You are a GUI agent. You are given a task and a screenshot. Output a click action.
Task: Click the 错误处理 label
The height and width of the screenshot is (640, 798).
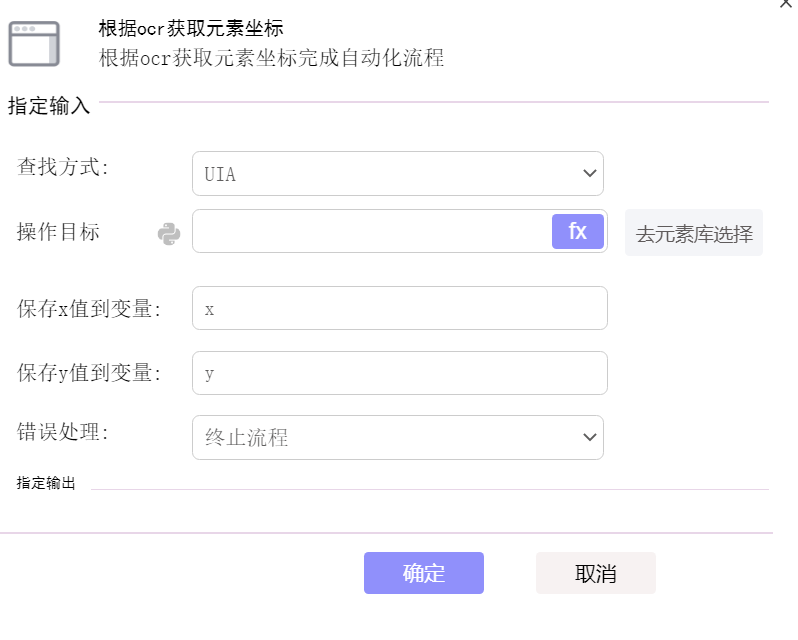63,432
